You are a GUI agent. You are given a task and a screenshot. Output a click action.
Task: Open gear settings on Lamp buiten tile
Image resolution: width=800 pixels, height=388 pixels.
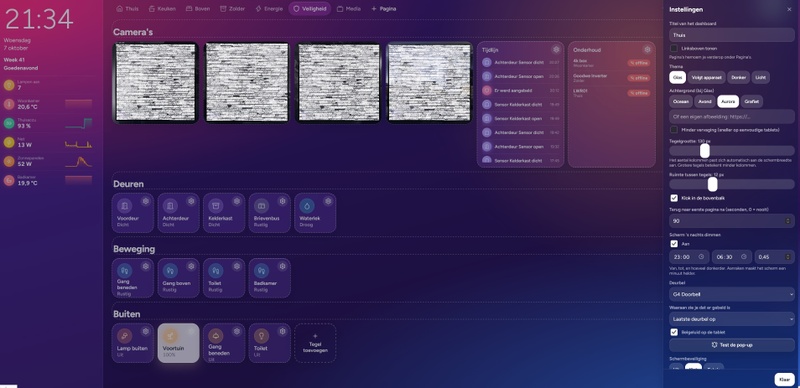(145, 331)
